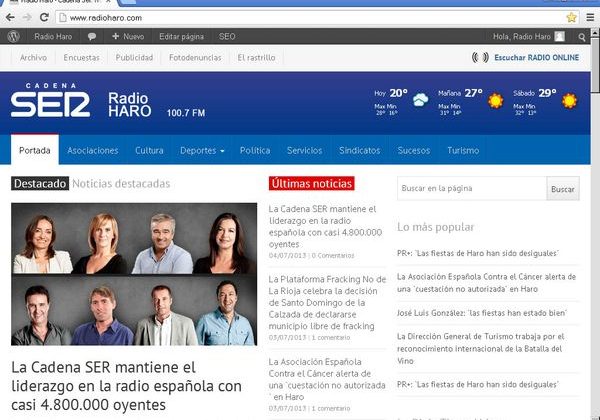Image resolution: width=600 pixels, height=420 pixels.
Task: Open 'Hola, Radio Haro' user menu
Action: click(x=528, y=36)
